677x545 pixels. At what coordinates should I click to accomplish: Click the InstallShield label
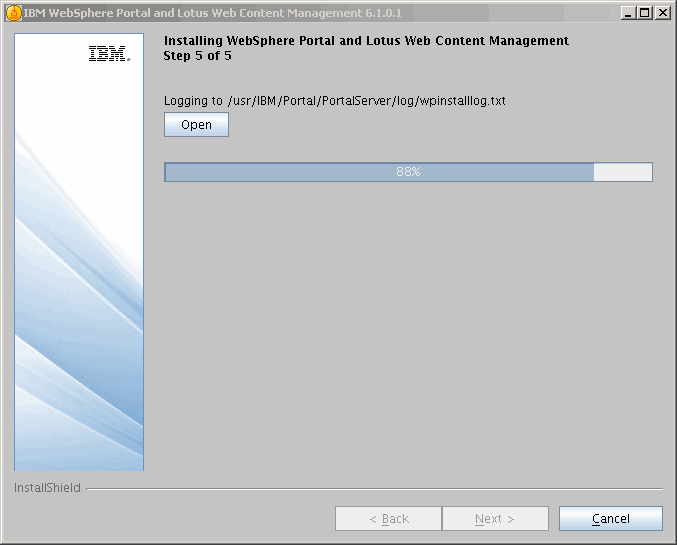tap(47, 489)
